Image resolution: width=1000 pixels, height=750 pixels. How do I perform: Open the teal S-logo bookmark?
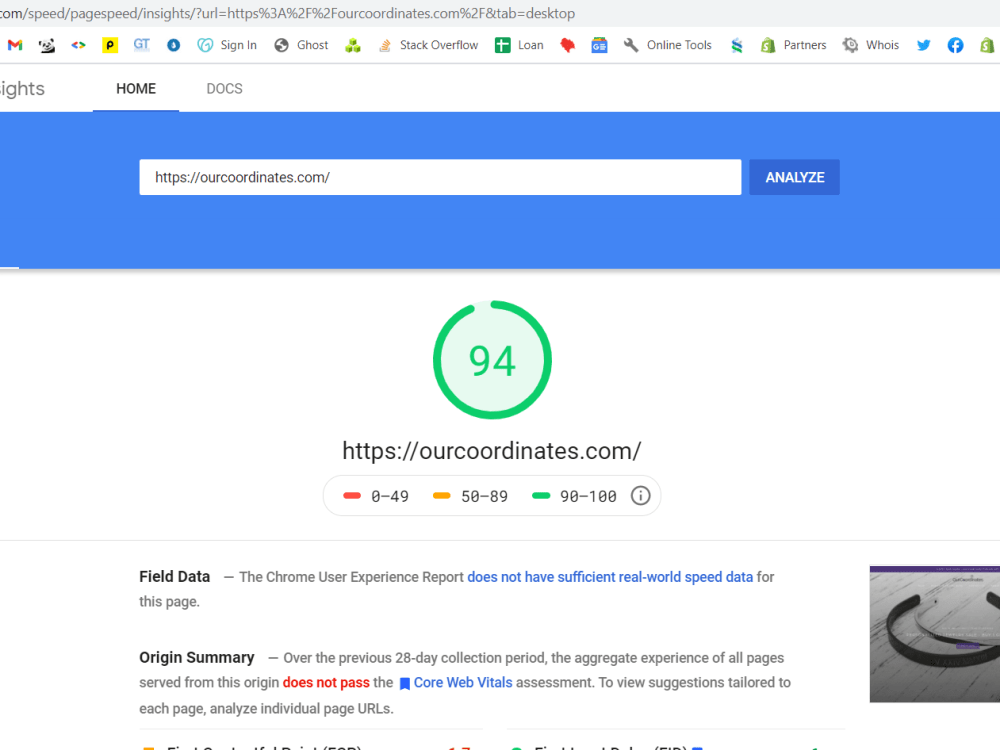[737, 45]
